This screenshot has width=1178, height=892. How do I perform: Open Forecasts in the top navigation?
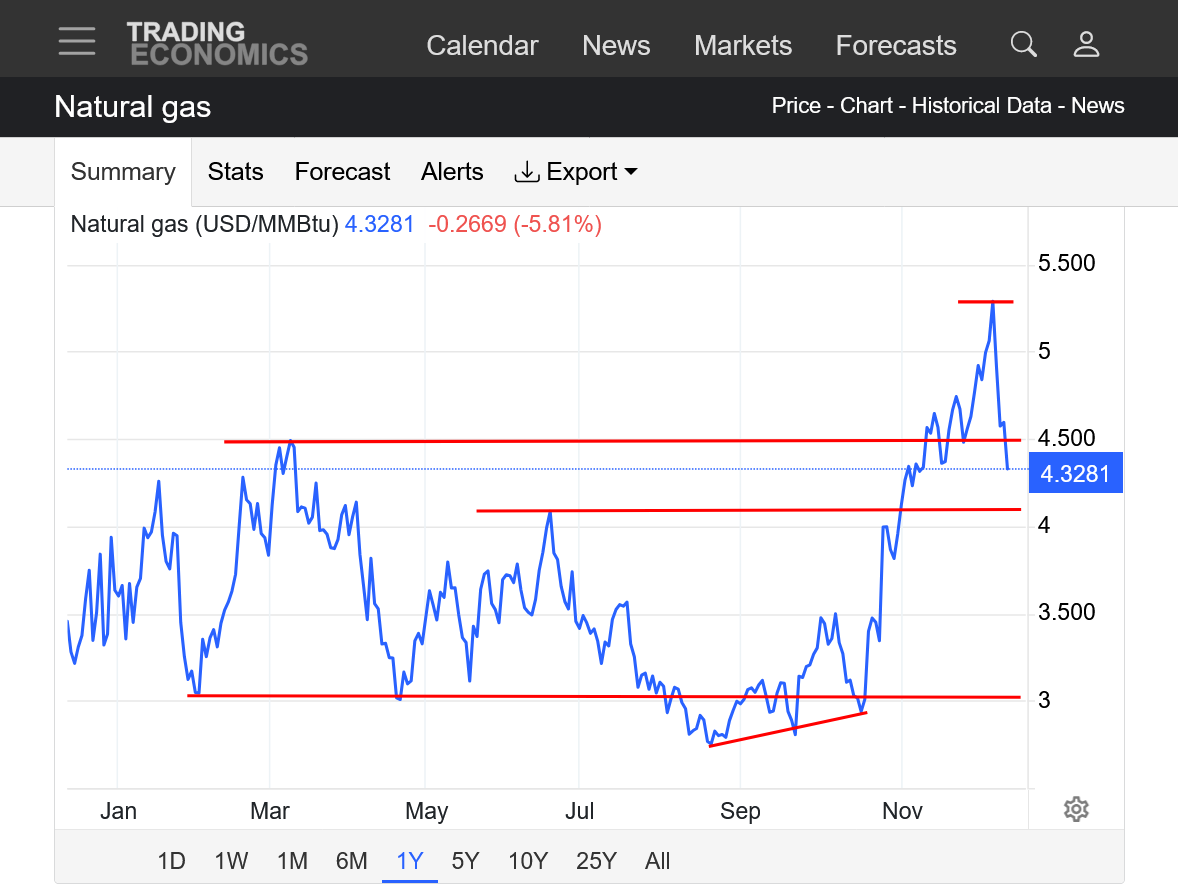click(896, 46)
